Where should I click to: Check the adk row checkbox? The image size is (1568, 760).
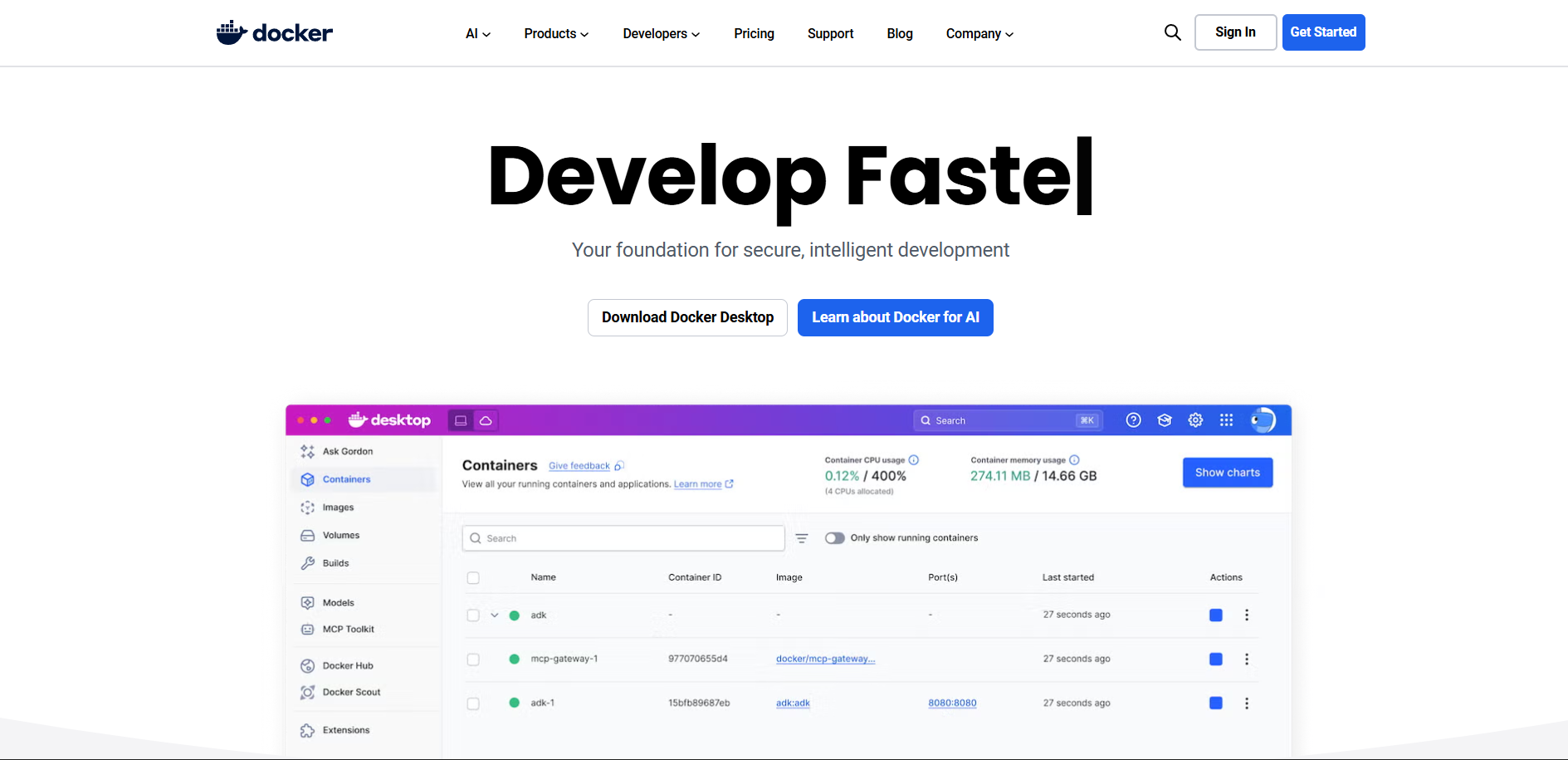click(473, 615)
